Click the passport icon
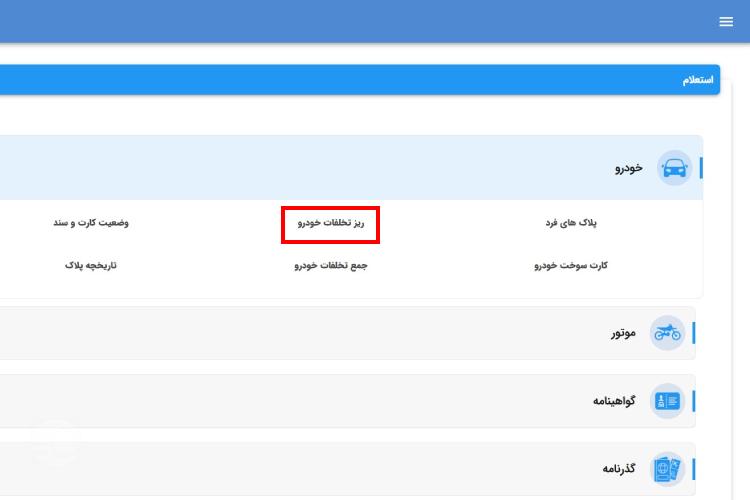 (x=667, y=469)
